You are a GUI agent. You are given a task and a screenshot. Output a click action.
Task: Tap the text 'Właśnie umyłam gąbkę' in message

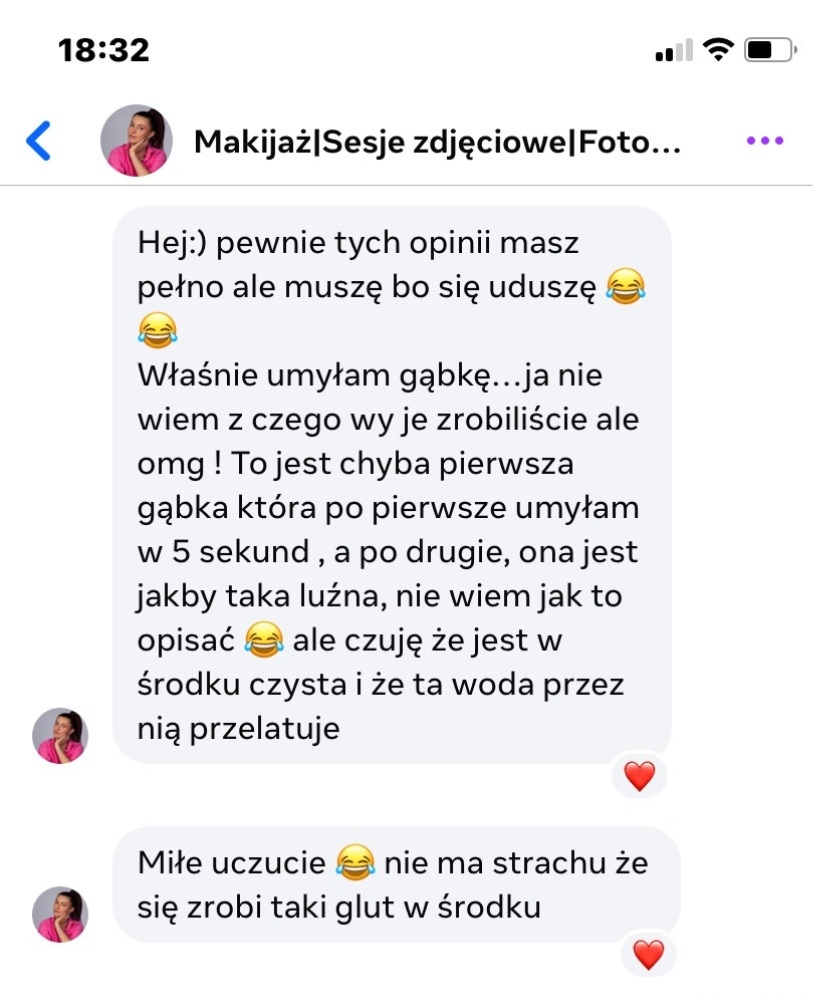click(x=314, y=376)
